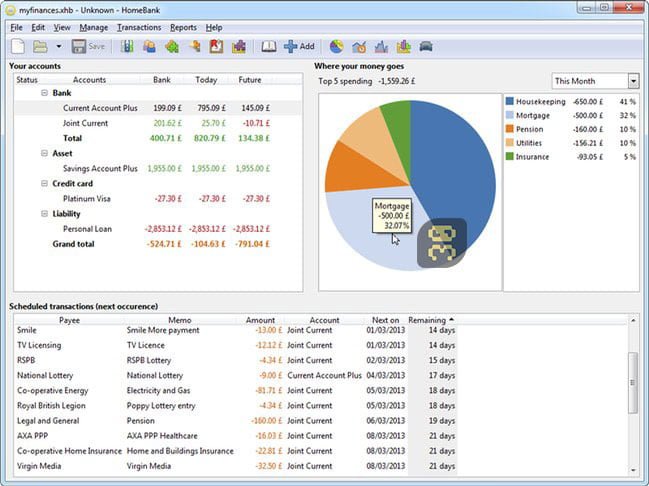Click the dark blue Housekeeping pie slice
Viewport: 649px width, 486px height.
[455, 166]
